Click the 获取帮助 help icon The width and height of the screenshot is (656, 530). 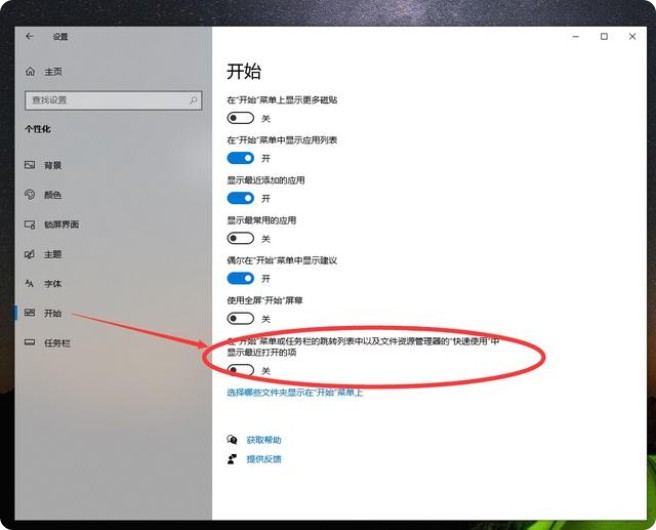[x=233, y=440]
